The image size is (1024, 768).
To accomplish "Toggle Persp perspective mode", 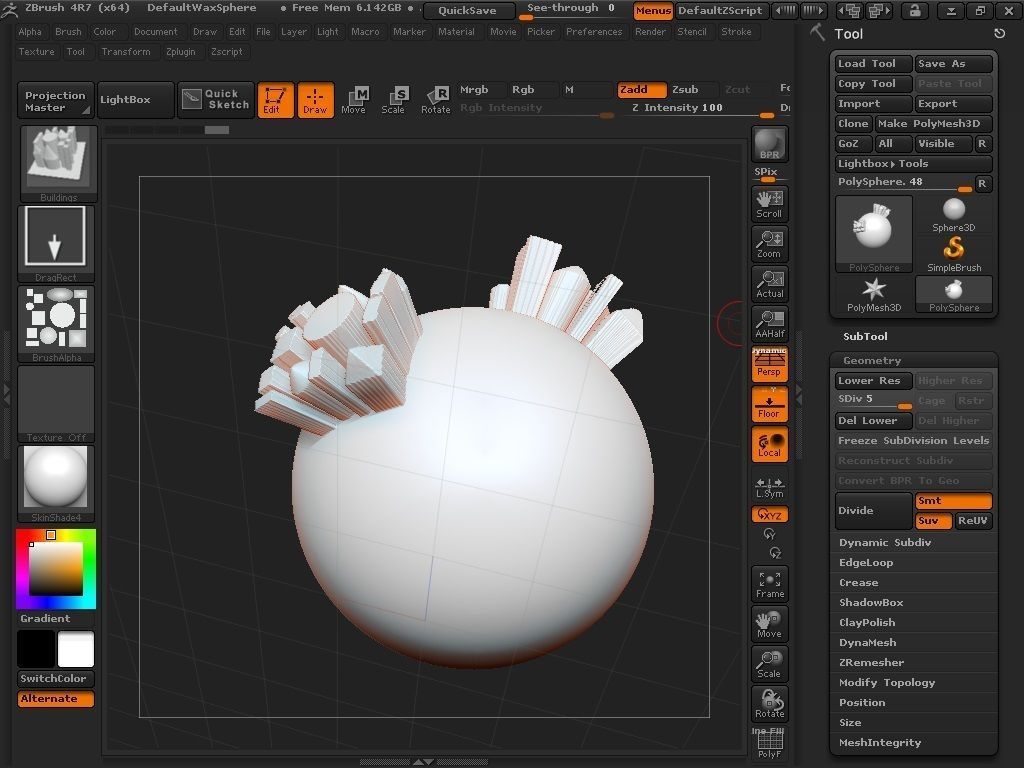I will (x=769, y=364).
